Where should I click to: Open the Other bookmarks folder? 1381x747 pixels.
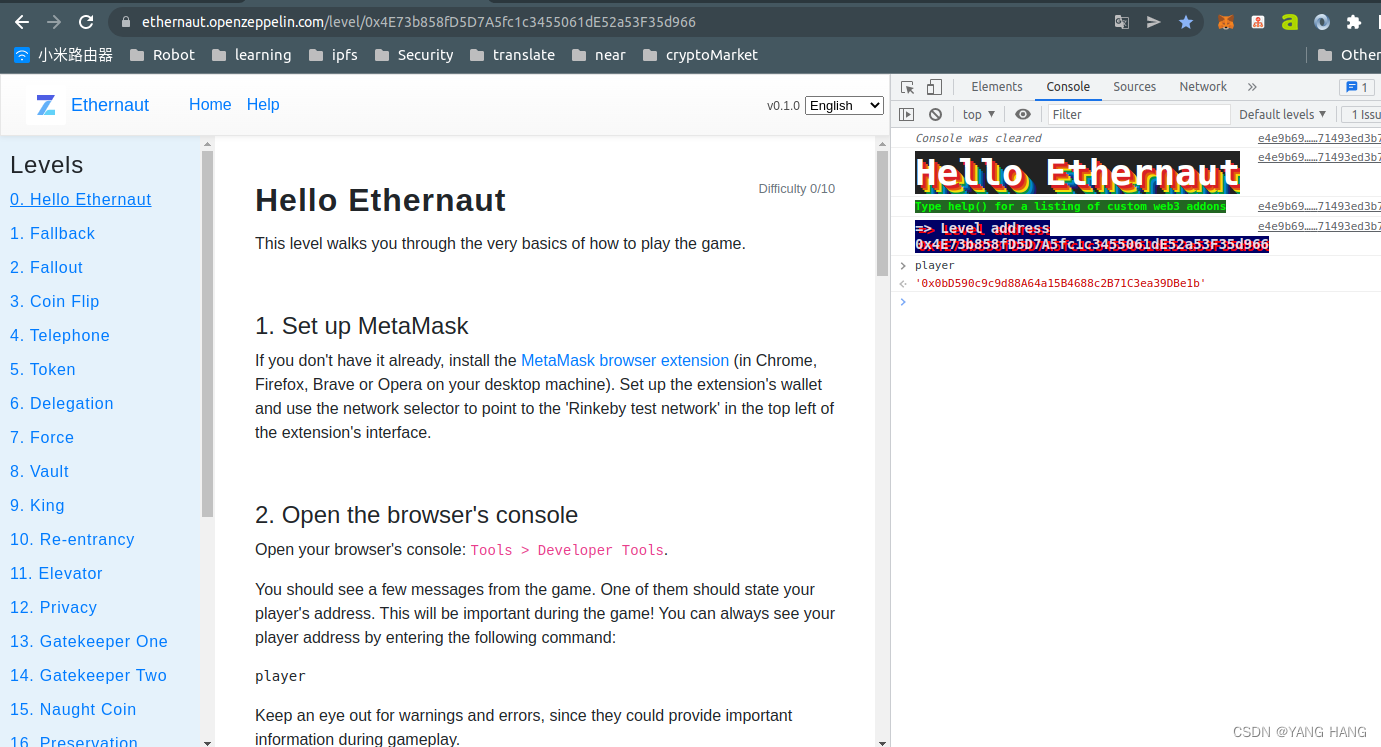tap(1349, 55)
